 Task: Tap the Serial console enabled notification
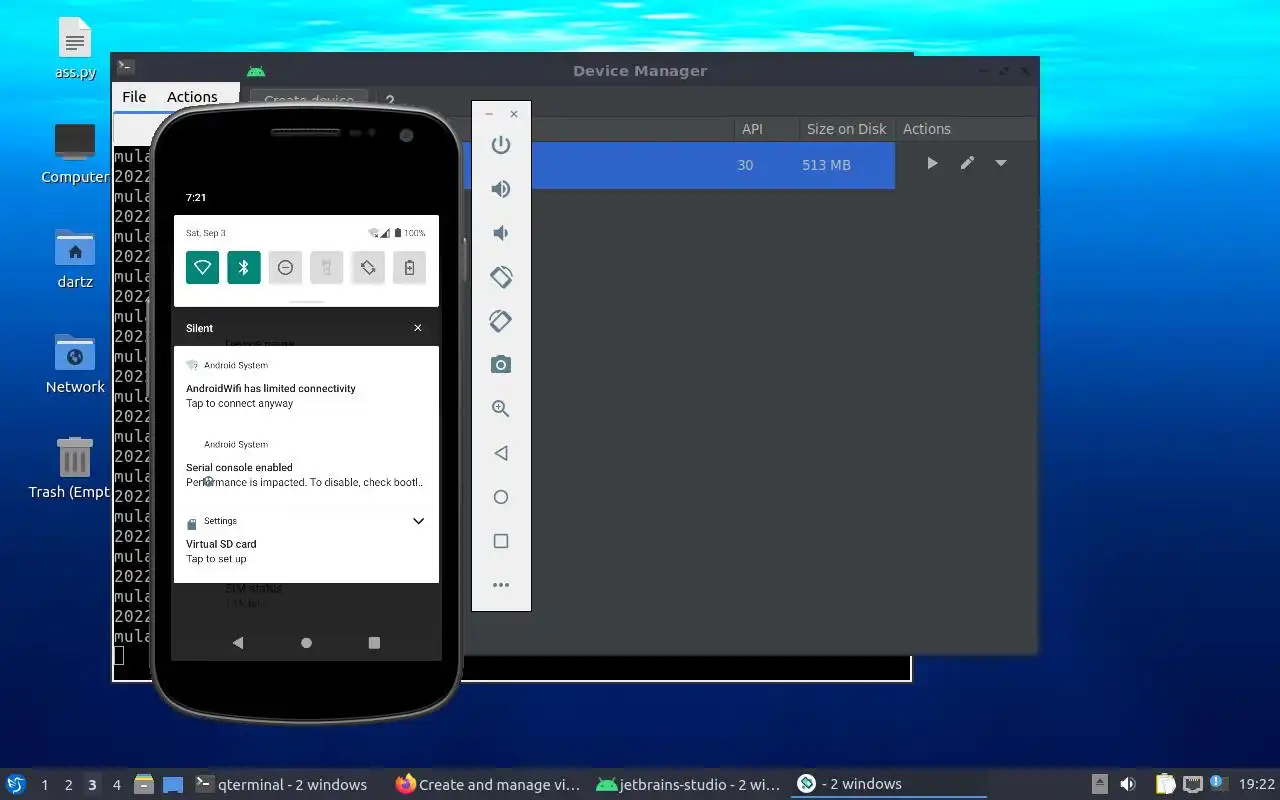pos(306,464)
